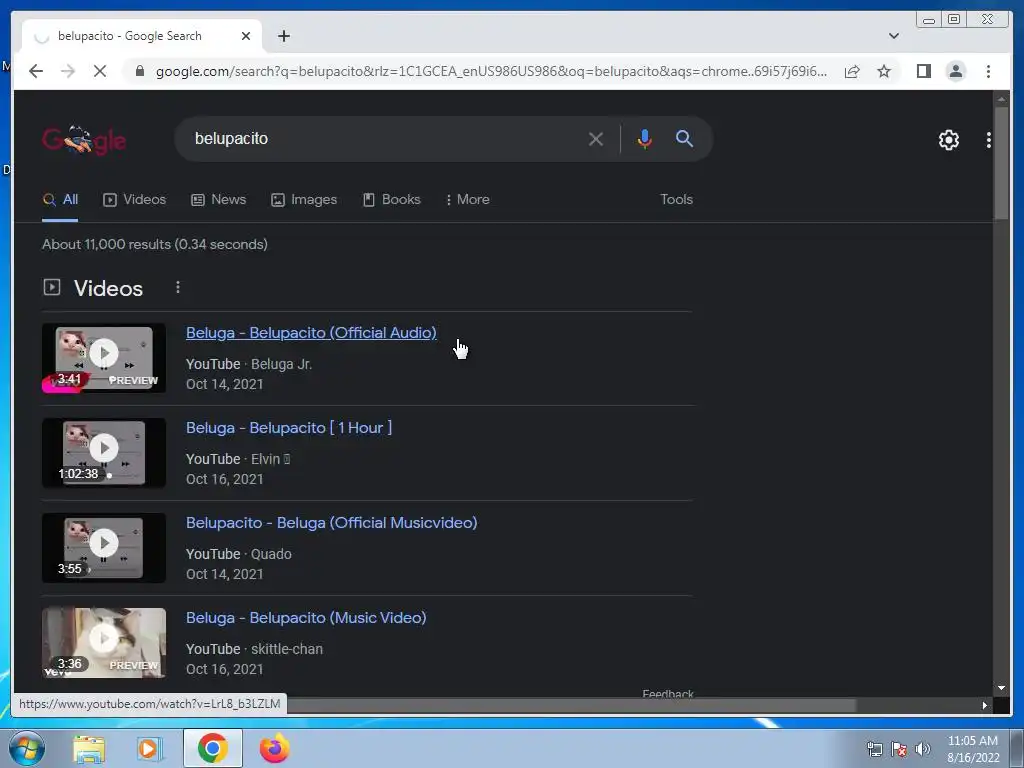Image resolution: width=1024 pixels, height=768 pixels.
Task: Switch to the News tab
Action: tap(218, 200)
